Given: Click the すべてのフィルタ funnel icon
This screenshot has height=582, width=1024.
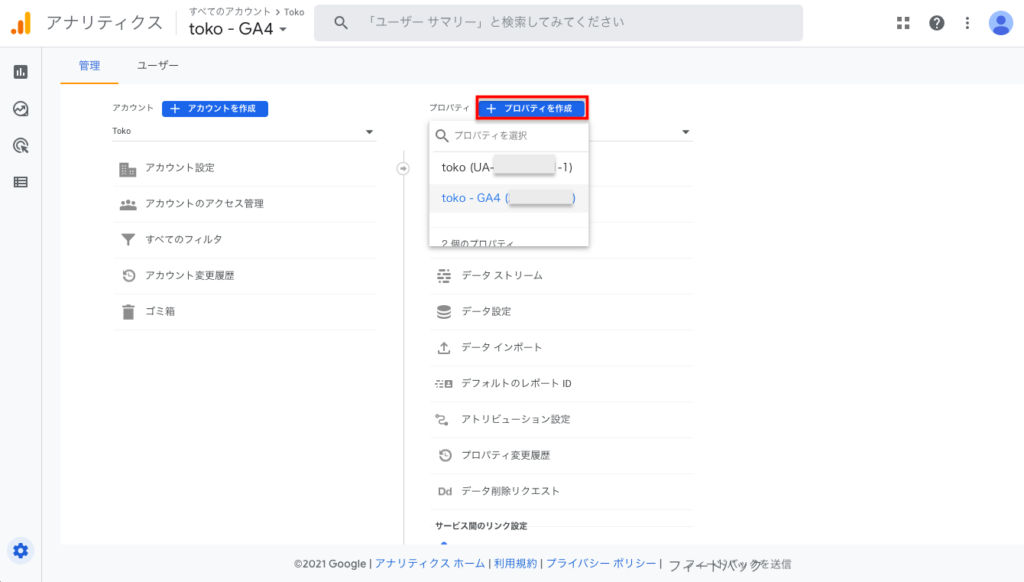Looking at the screenshot, I should coord(128,240).
